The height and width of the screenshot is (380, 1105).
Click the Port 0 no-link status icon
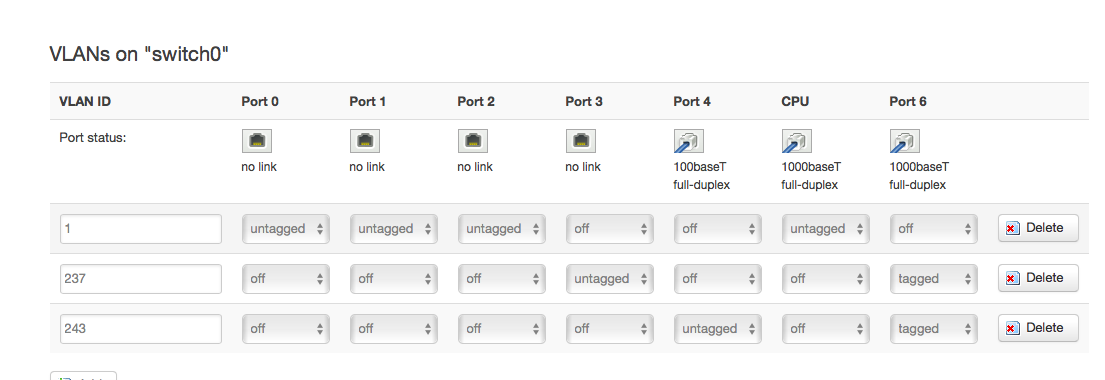(x=257, y=141)
